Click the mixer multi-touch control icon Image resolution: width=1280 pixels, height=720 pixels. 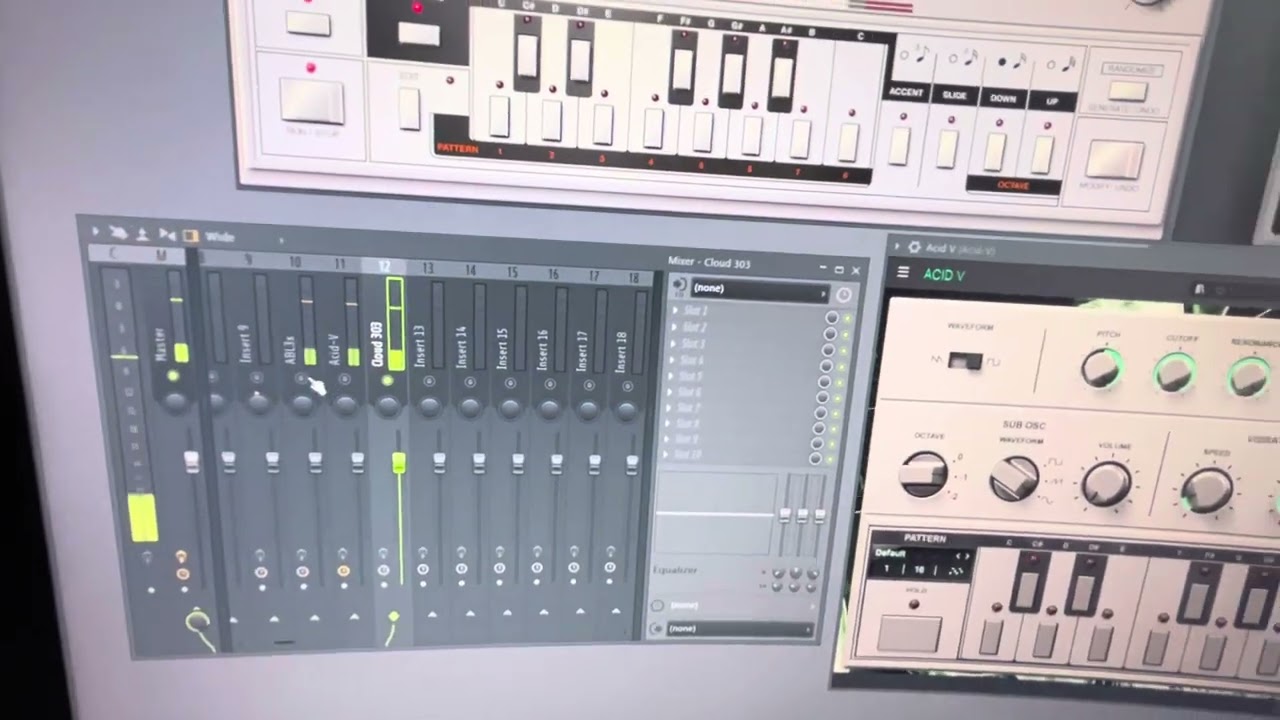point(119,233)
